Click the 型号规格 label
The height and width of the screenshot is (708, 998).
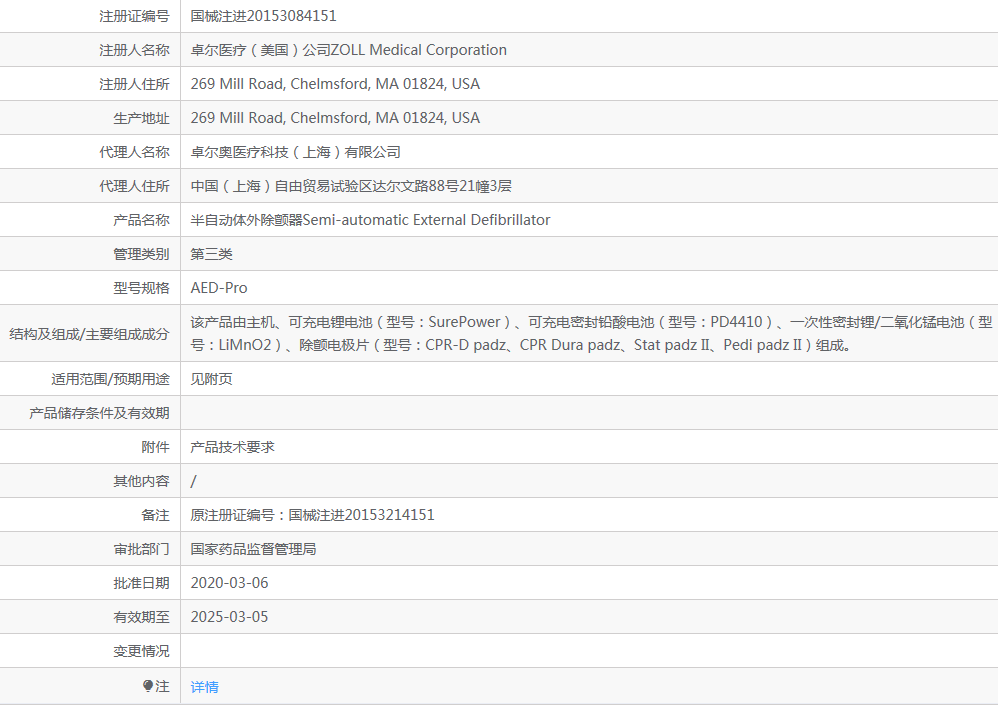point(141,288)
